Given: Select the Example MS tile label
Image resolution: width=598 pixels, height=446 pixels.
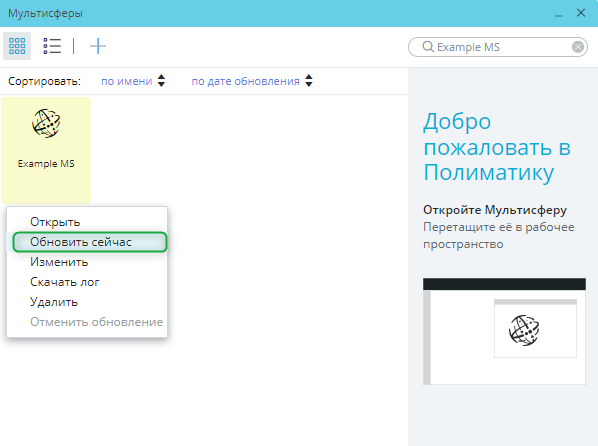Looking at the screenshot, I should 46,164.
